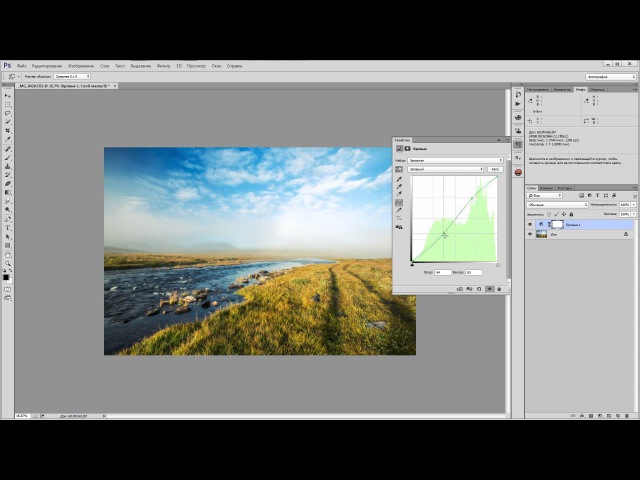Viewport: 640px width, 480px height.
Task: Hide the Curves 1 adjustment layer
Action: tap(530, 225)
